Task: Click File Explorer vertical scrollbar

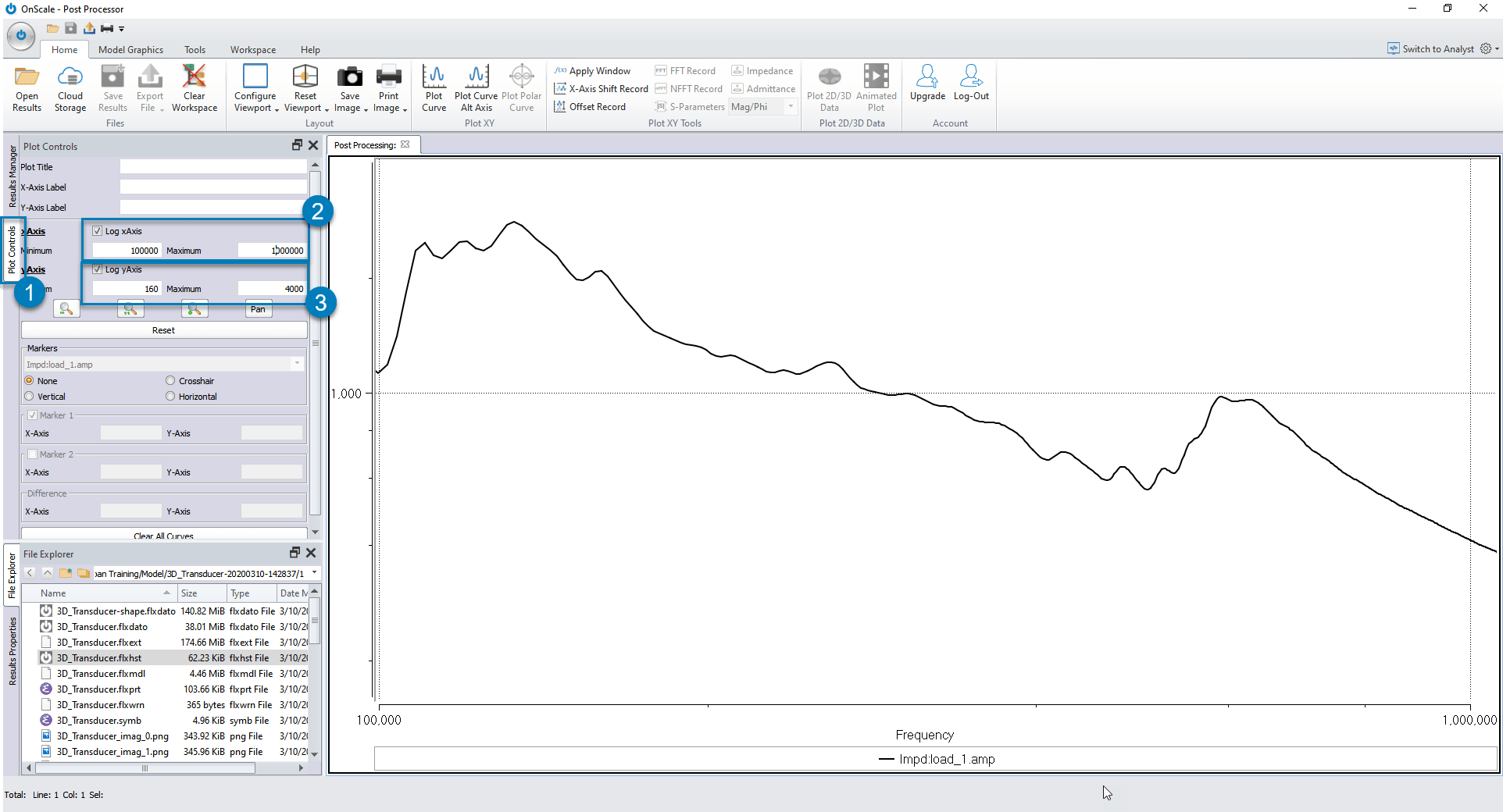Action: pyautogui.click(x=315, y=621)
